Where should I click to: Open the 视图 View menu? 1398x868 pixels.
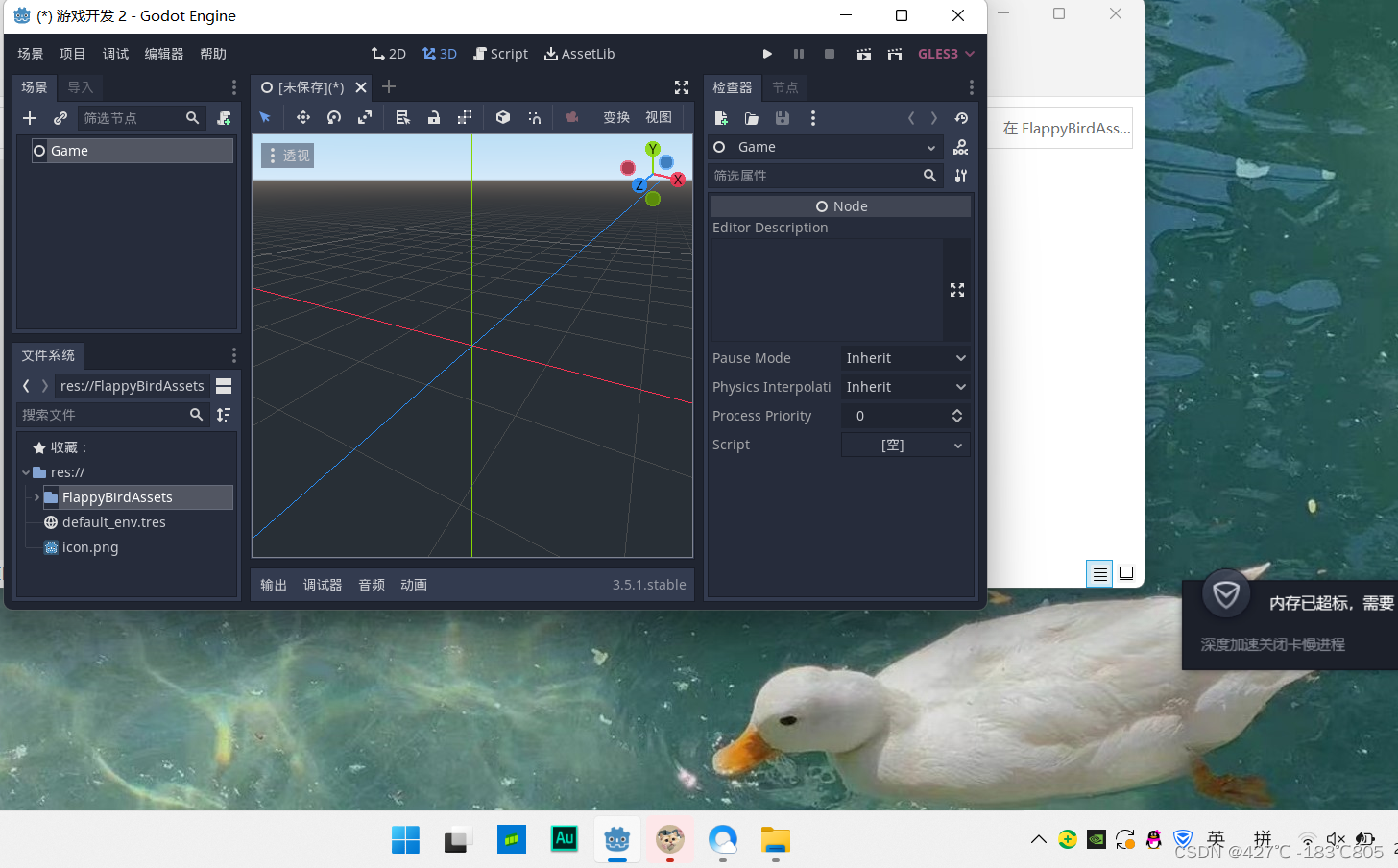[659, 117]
